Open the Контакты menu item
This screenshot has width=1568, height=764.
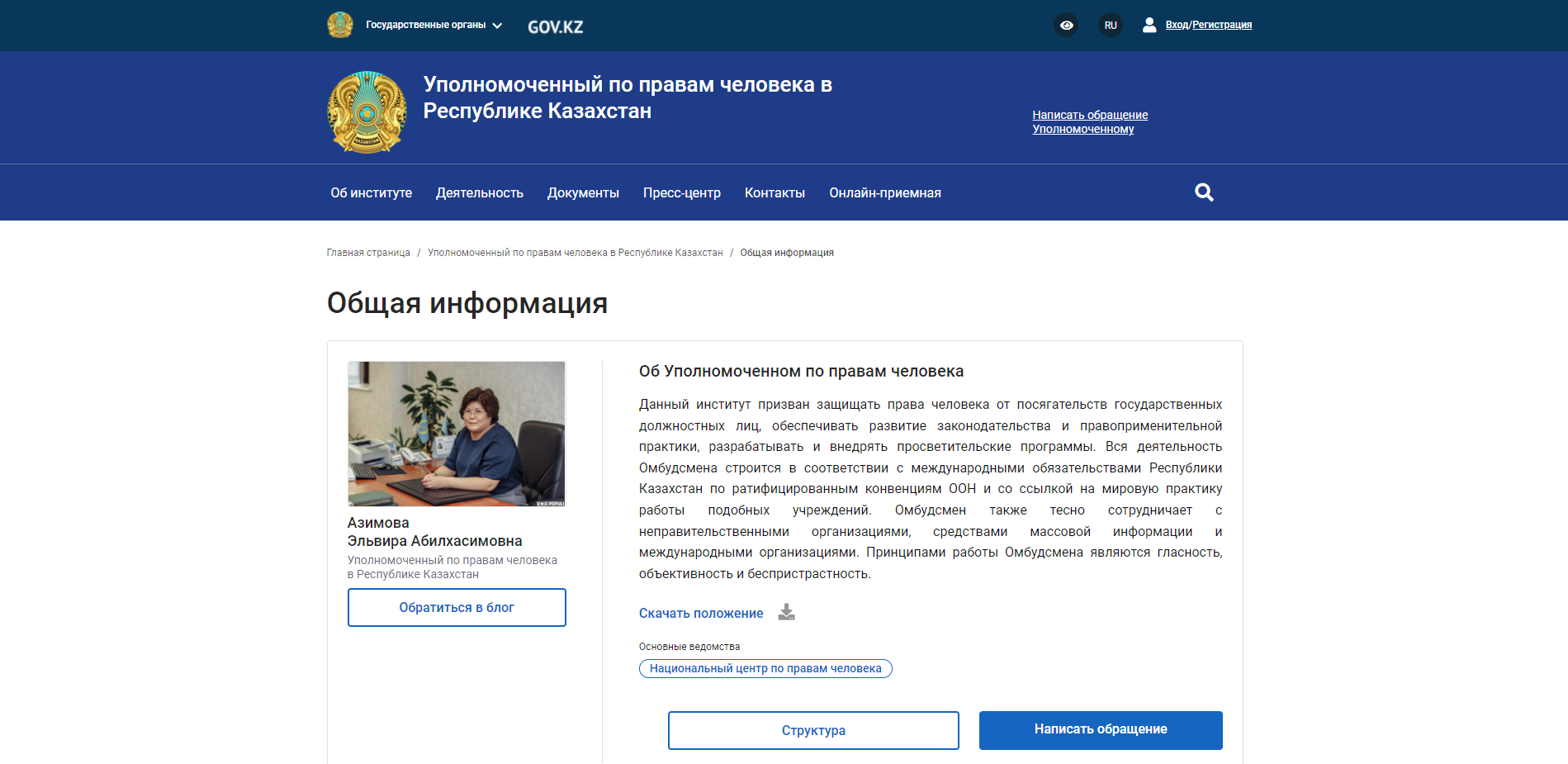775,192
